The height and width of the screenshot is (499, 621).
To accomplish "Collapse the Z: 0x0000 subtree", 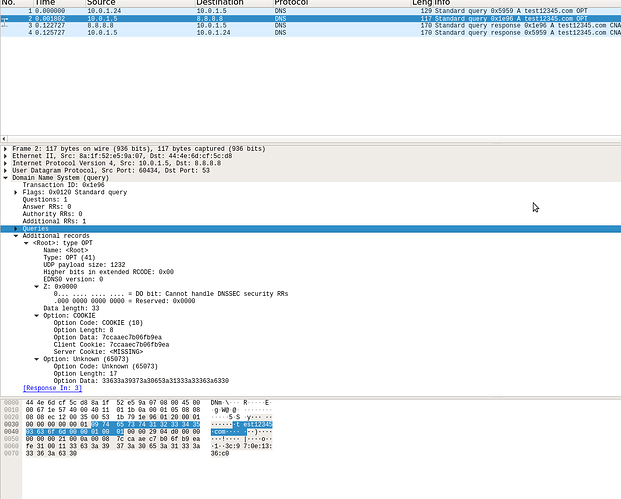I will point(37,286).
